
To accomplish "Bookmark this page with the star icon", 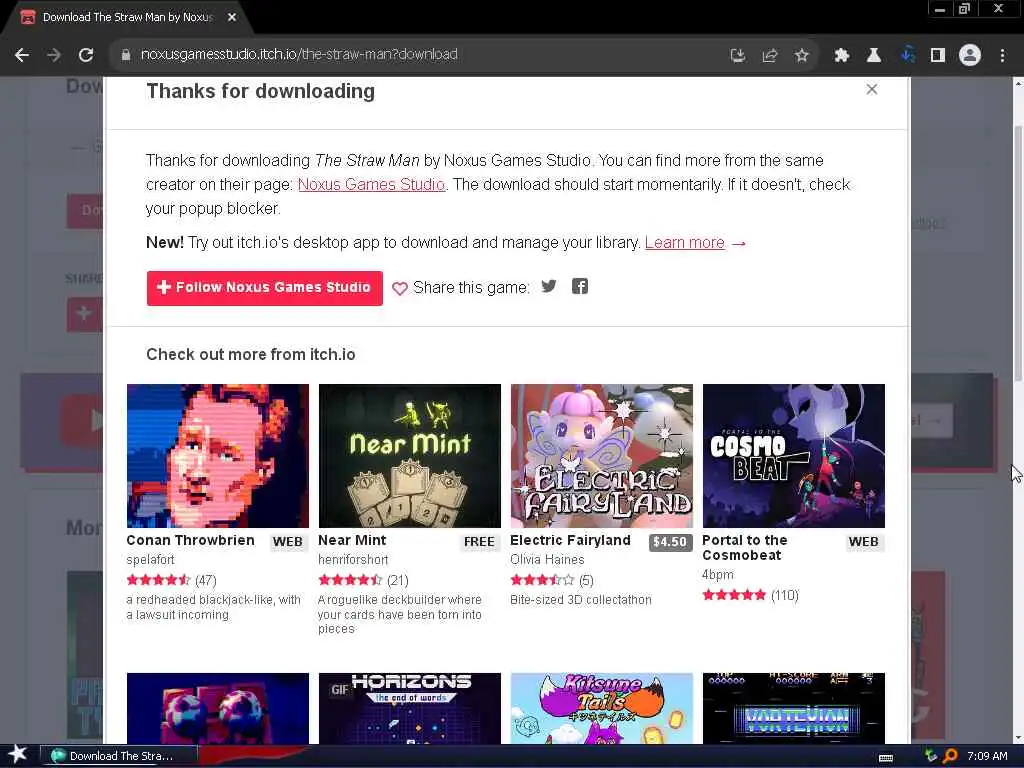I will click(801, 56).
